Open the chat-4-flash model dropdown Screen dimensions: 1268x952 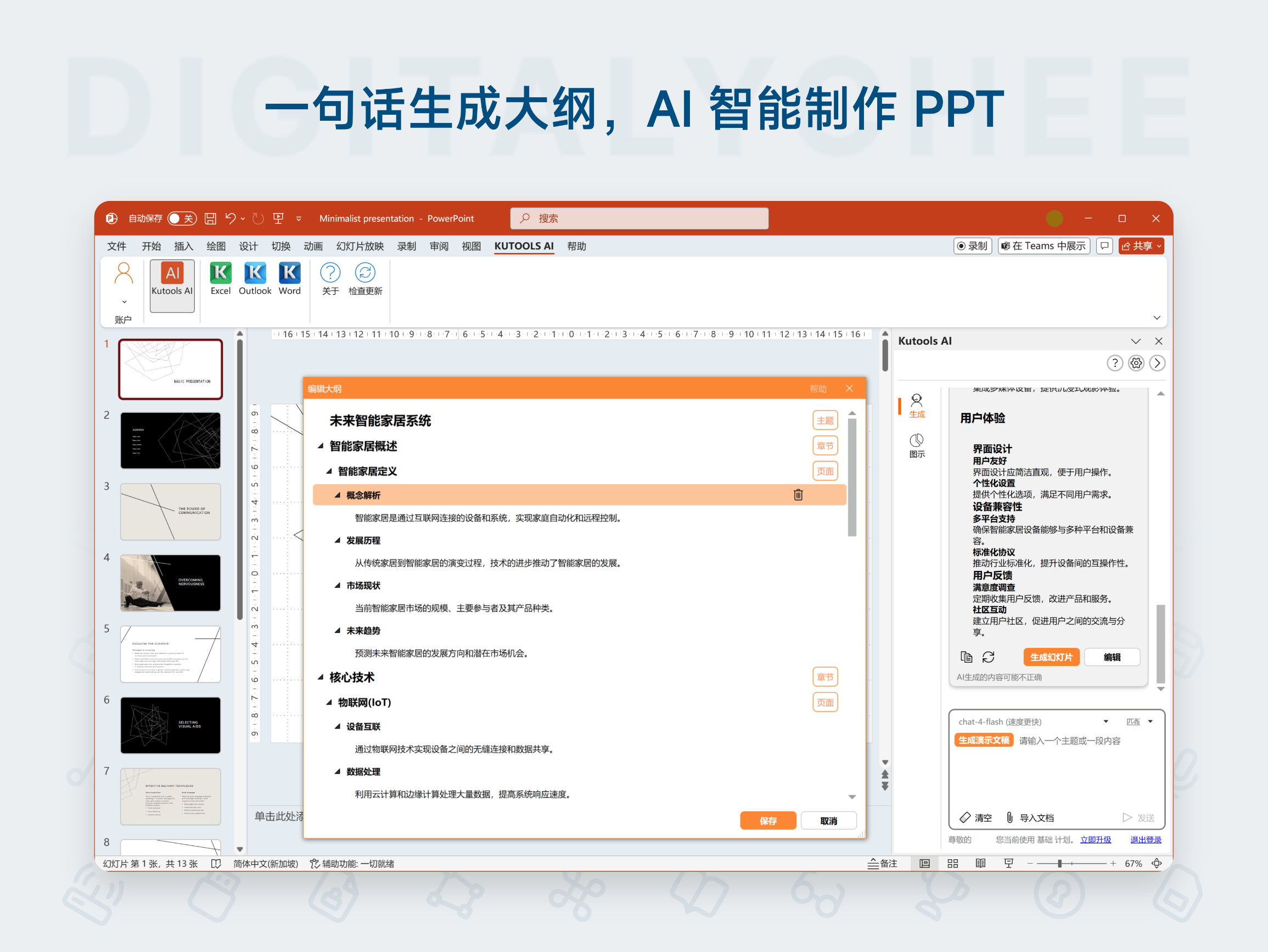point(1106,721)
